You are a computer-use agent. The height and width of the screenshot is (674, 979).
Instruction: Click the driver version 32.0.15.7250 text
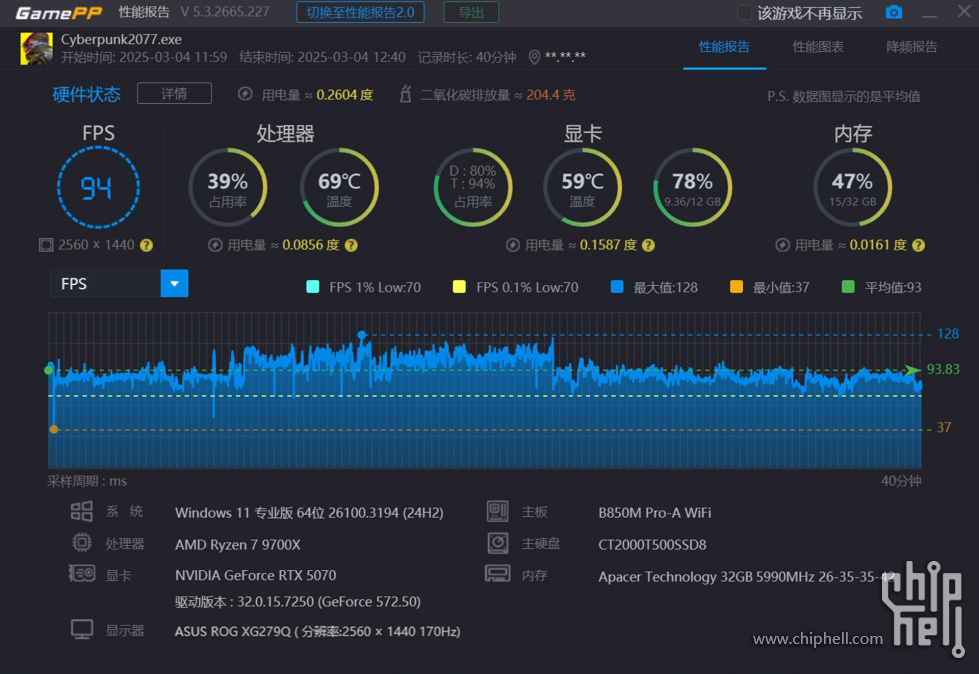coord(297,602)
